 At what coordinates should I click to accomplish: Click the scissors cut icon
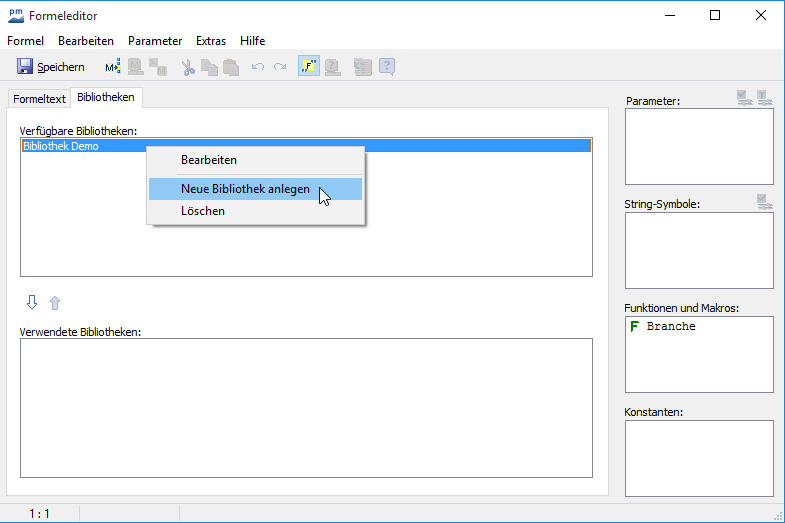click(x=188, y=67)
